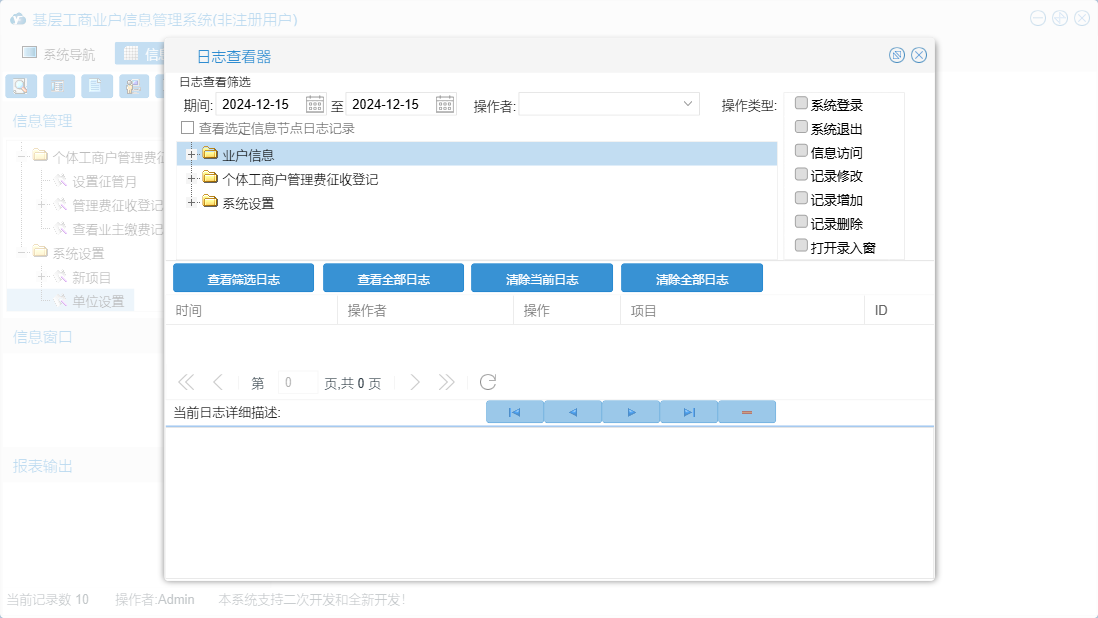Go to next log record button
The height and width of the screenshot is (618, 1098).
coord(631,412)
